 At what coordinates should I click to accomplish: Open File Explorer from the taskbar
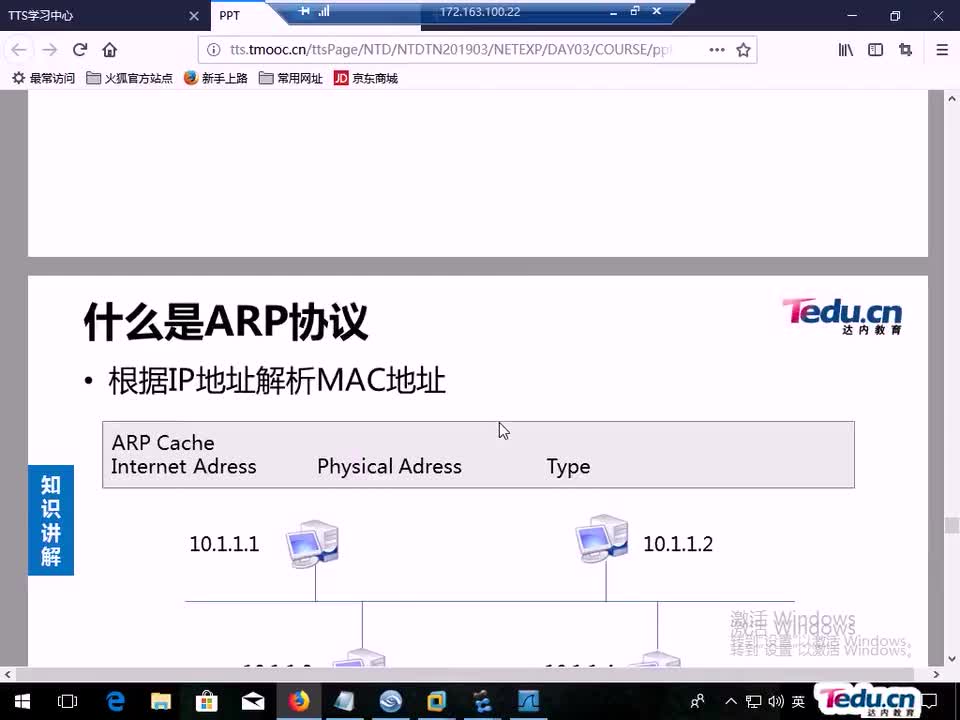click(x=161, y=701)
